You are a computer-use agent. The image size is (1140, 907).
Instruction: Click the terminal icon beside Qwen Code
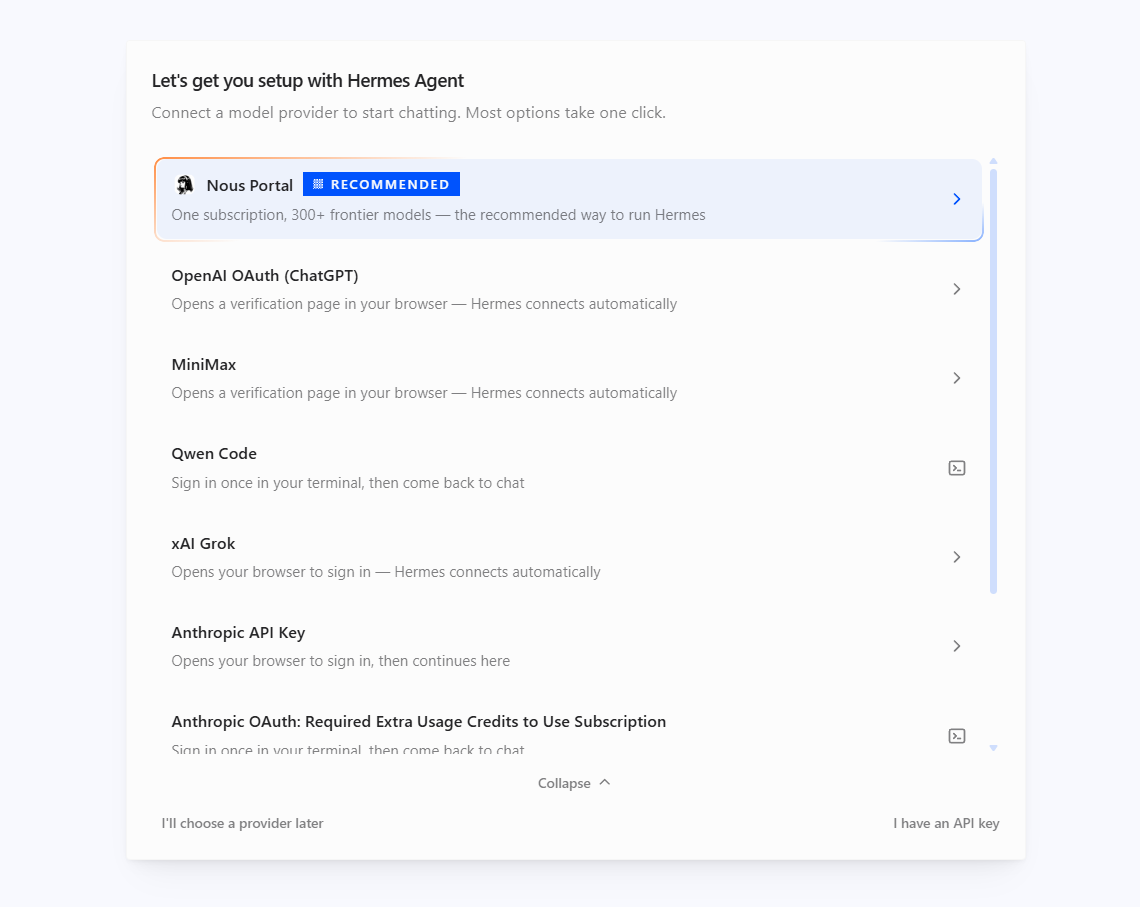coord(957,468)
